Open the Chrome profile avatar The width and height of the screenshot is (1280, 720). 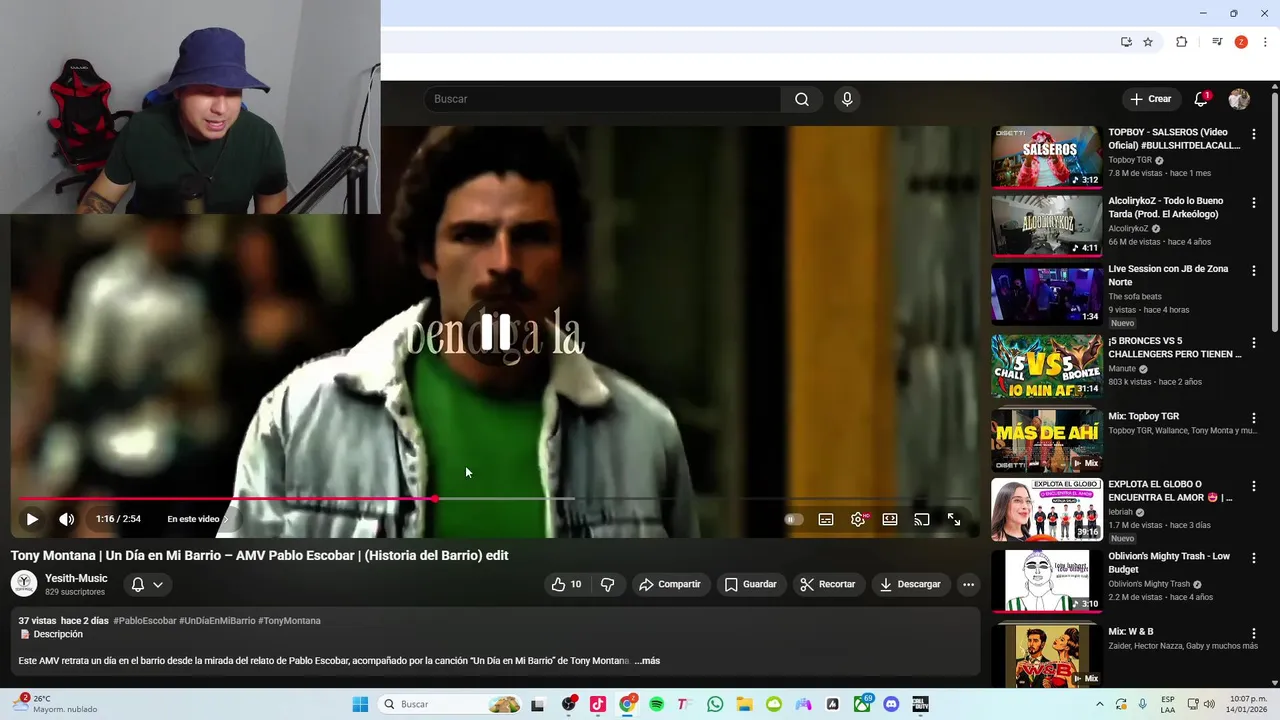click(1241, 42)
